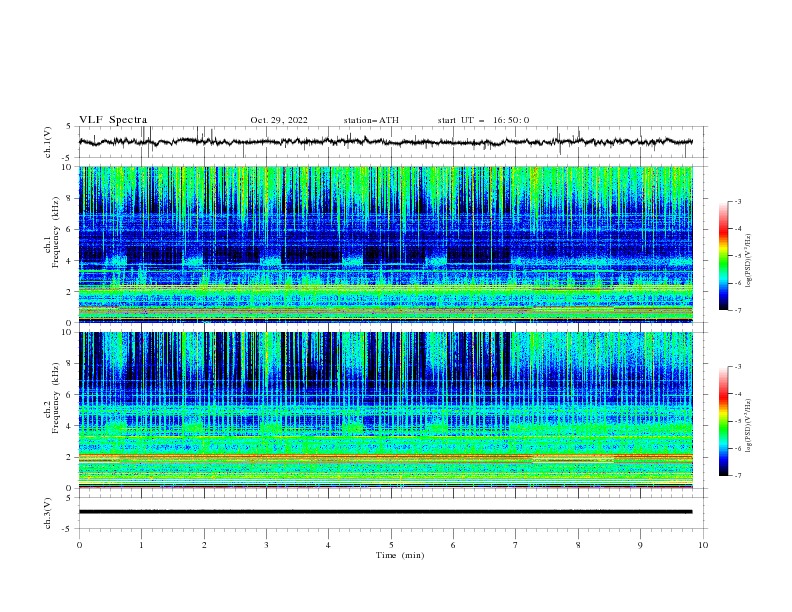The width and height of the screenshot is (792, 612).
Task: Click time axis tick label "10"
Action: click(703, 545)
